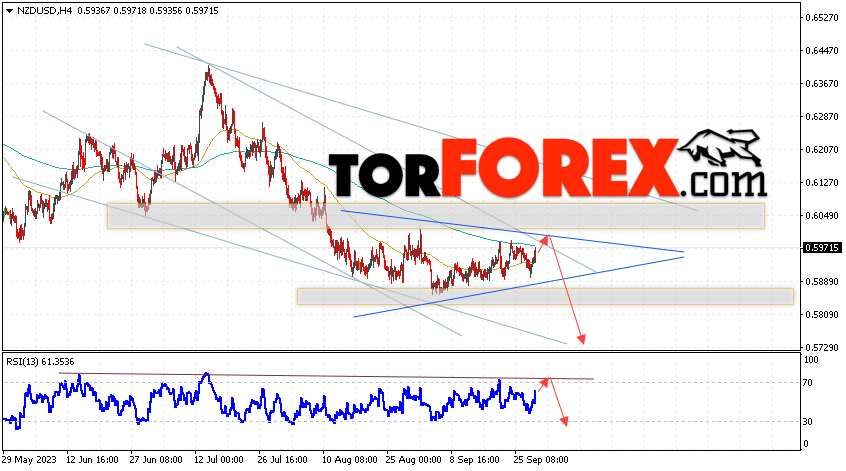Select the RSI(13) 61.3536 indicator label
Image resolution: width=846 pixels, height=471 pixels.
[40, 361]
